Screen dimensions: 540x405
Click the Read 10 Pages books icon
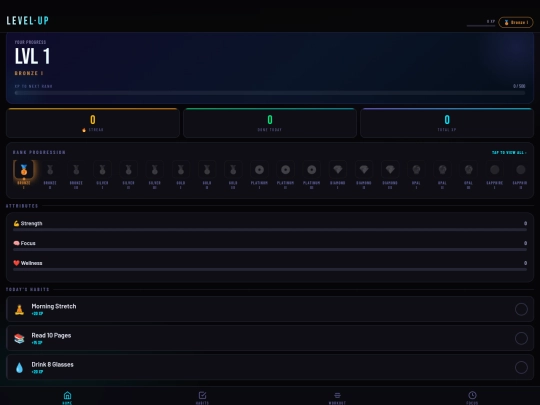(x=19, y=339)
